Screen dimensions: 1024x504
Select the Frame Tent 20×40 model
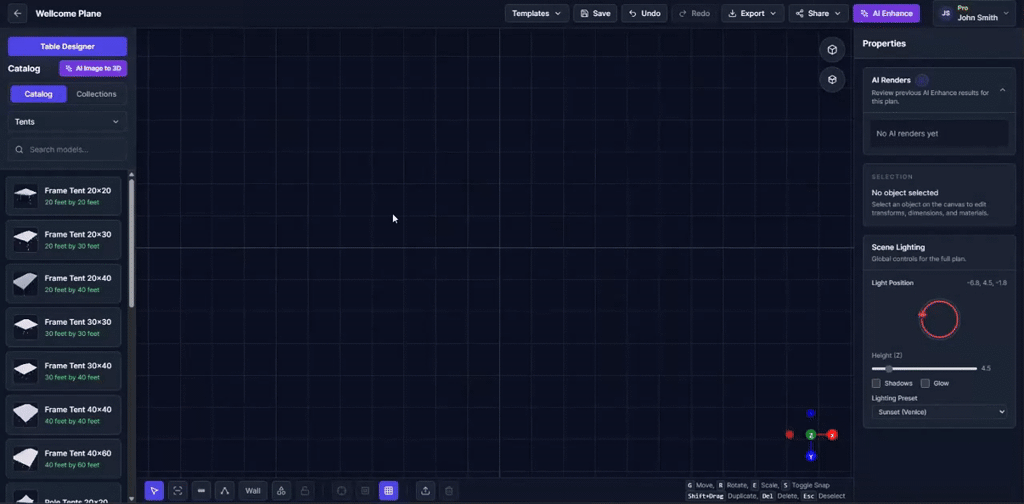coord(63,283)
